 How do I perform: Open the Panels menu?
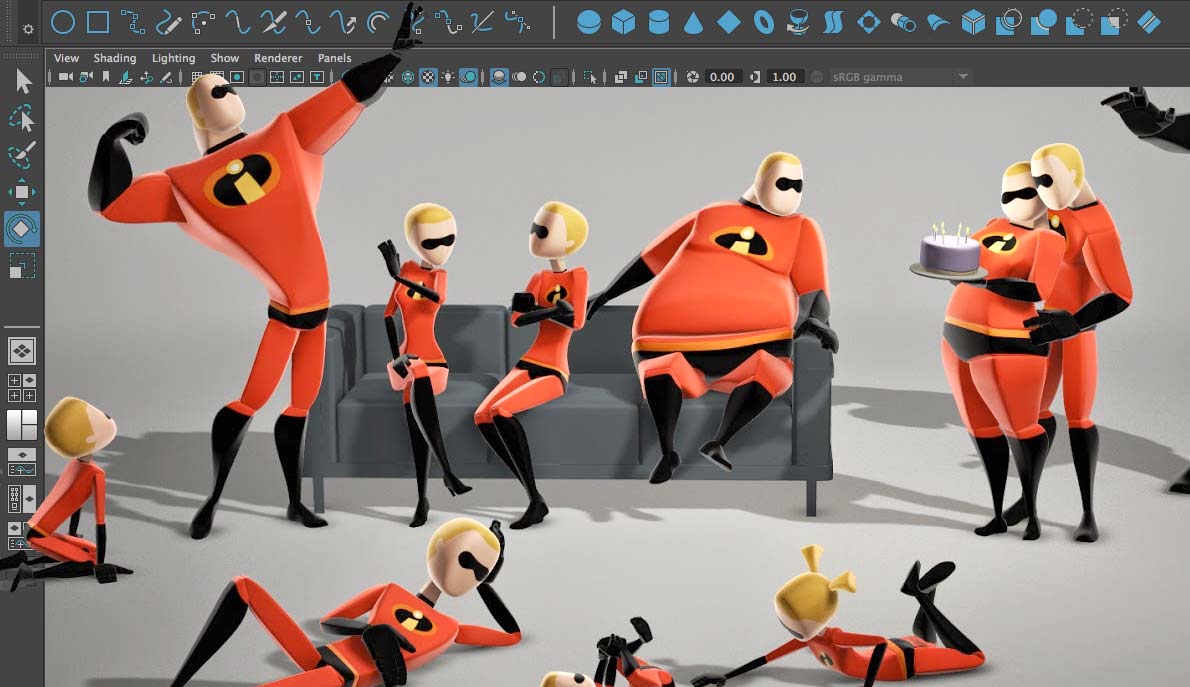tap(334, 58)
